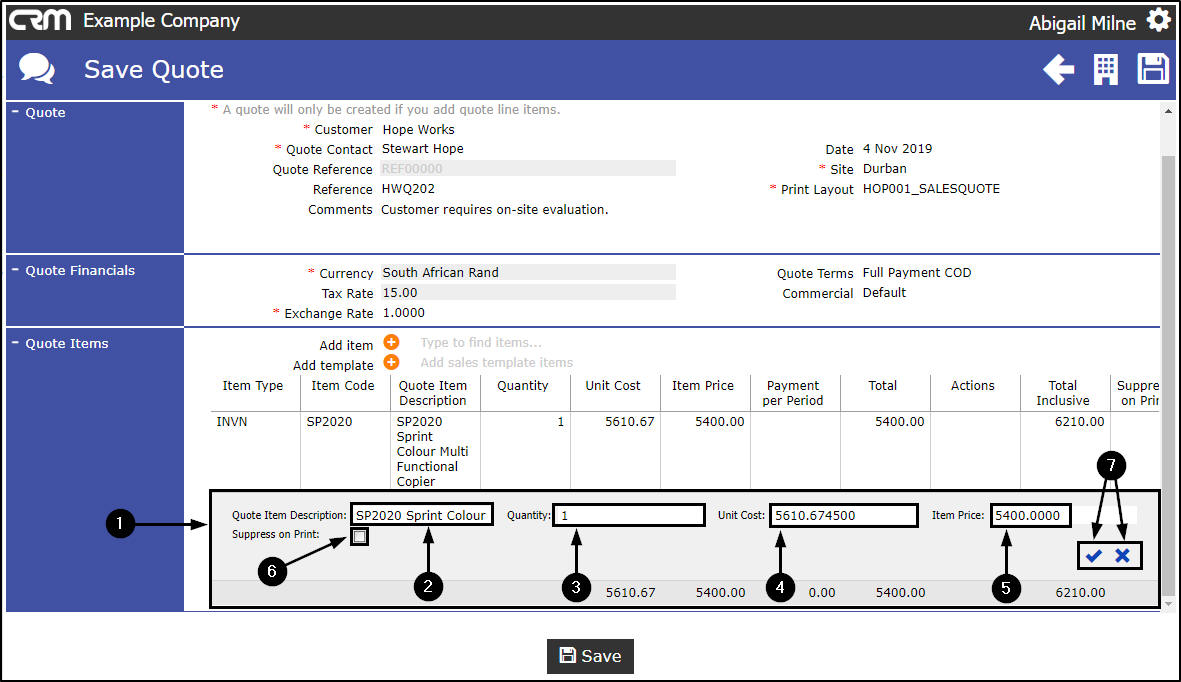
Task: Click the floppy disk save icon in header
Action: click(x=1152, y=69)
